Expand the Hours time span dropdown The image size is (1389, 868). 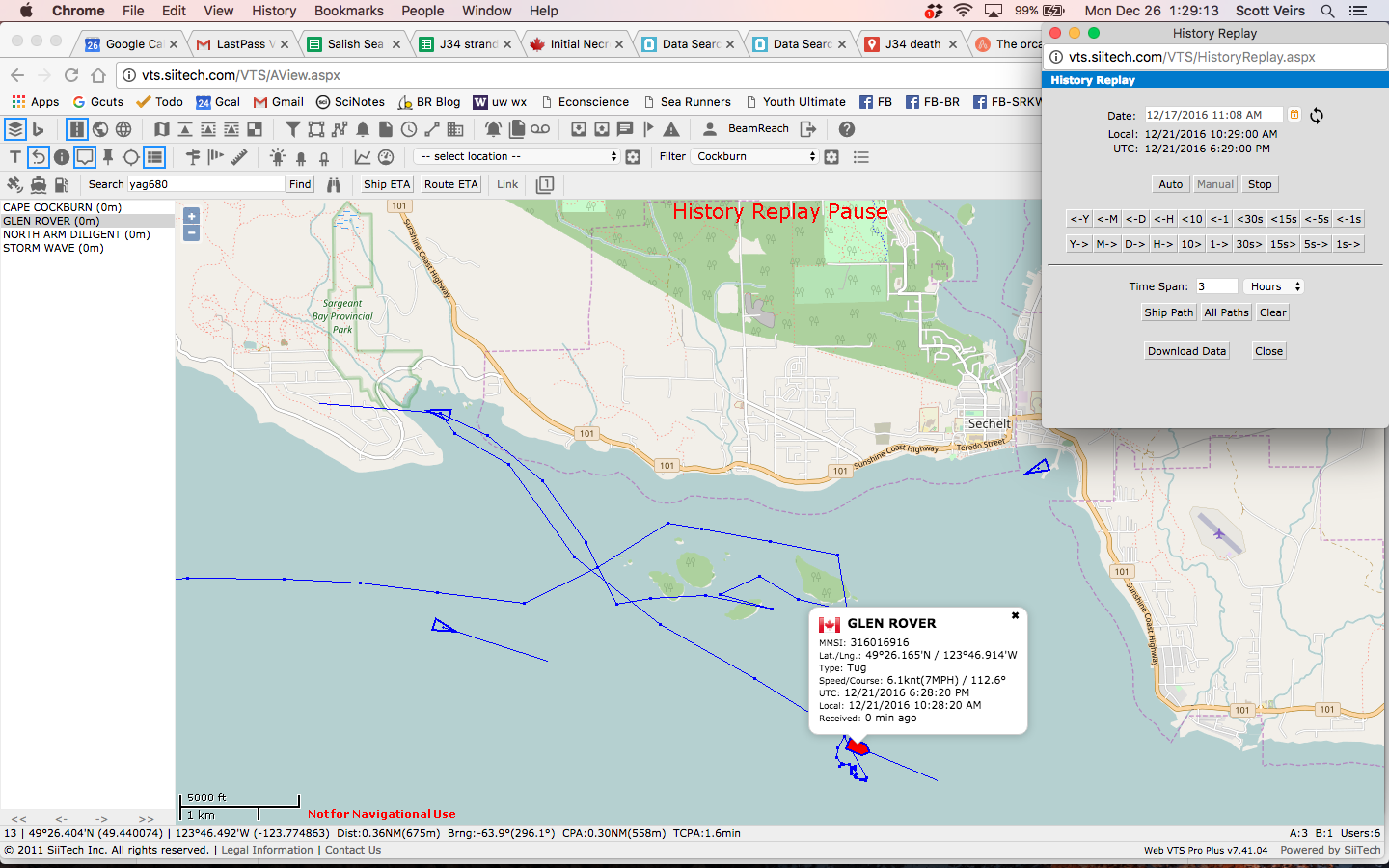pyautogui.click(x=1274, y=286)
